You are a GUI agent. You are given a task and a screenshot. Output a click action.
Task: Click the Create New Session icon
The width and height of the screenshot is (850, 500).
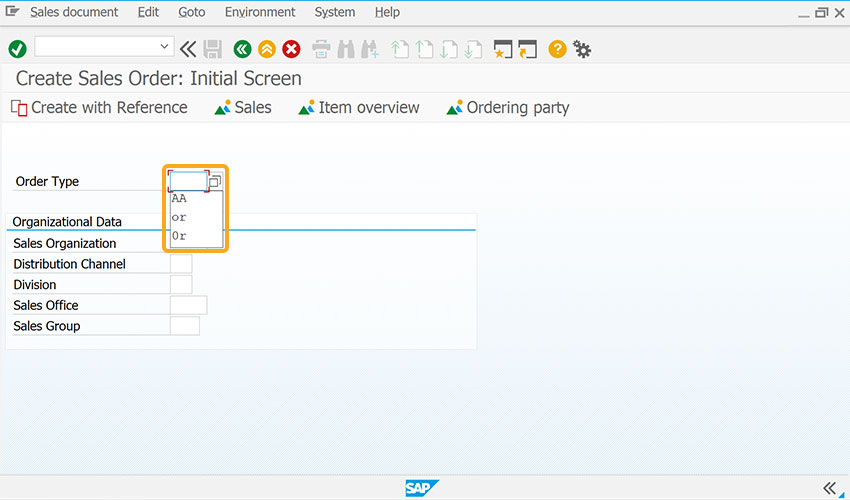(503, 49)
